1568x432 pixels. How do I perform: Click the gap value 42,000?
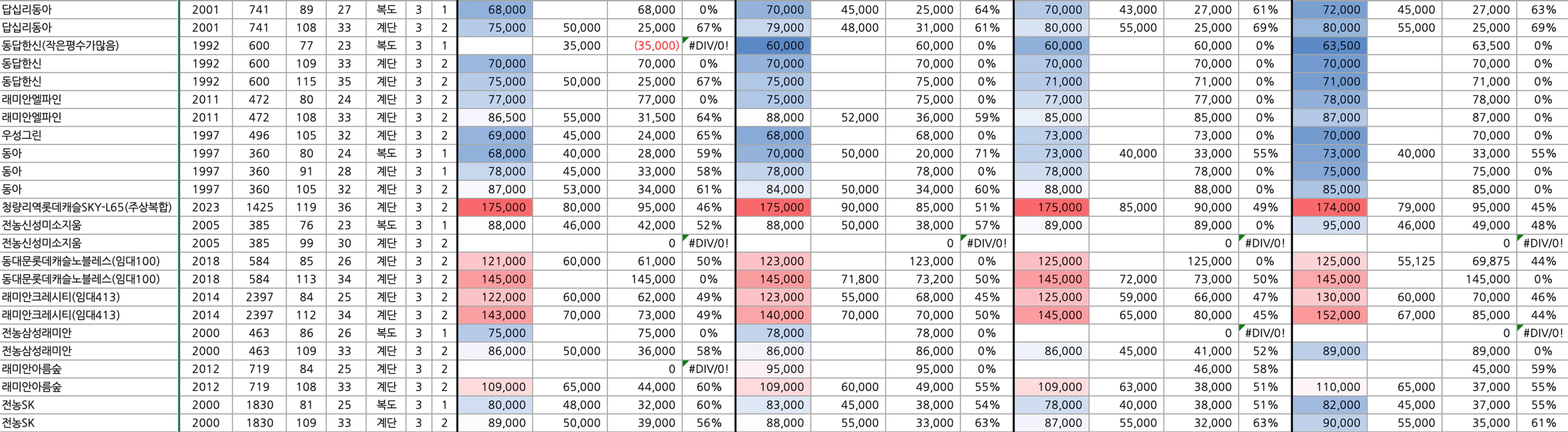tap(645, 226)
